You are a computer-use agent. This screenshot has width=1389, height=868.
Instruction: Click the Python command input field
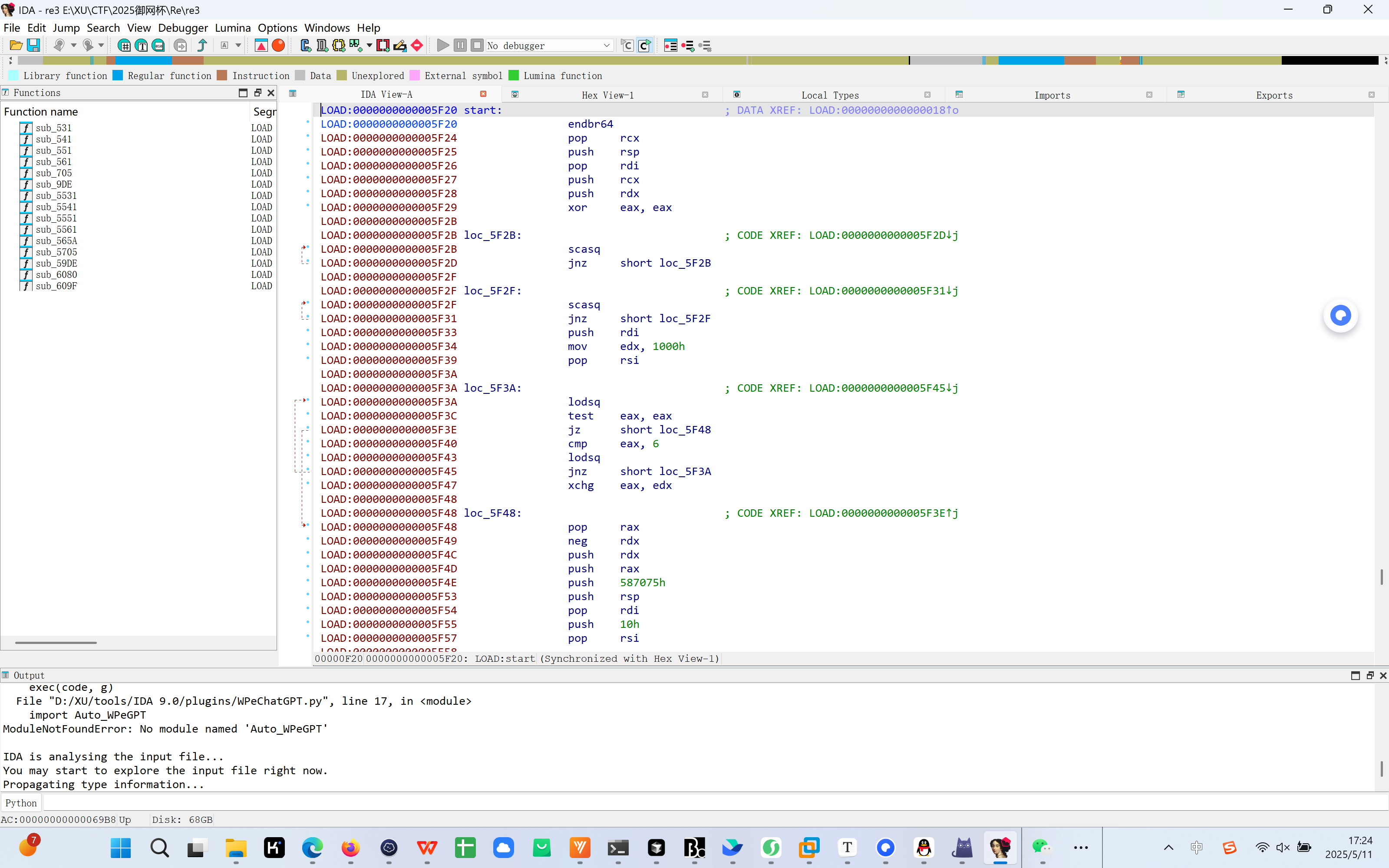tap(715, 803)
